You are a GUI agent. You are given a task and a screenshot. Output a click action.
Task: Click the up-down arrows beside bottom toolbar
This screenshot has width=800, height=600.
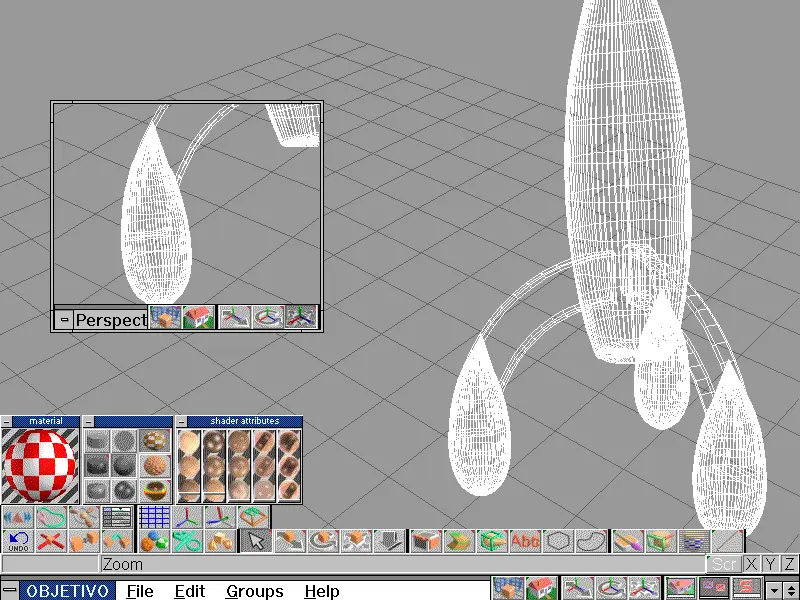[x=790, y=590]
